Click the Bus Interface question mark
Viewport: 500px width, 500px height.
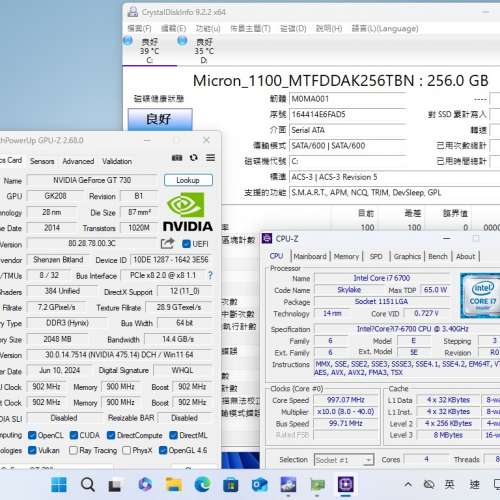tap(210, 275)
